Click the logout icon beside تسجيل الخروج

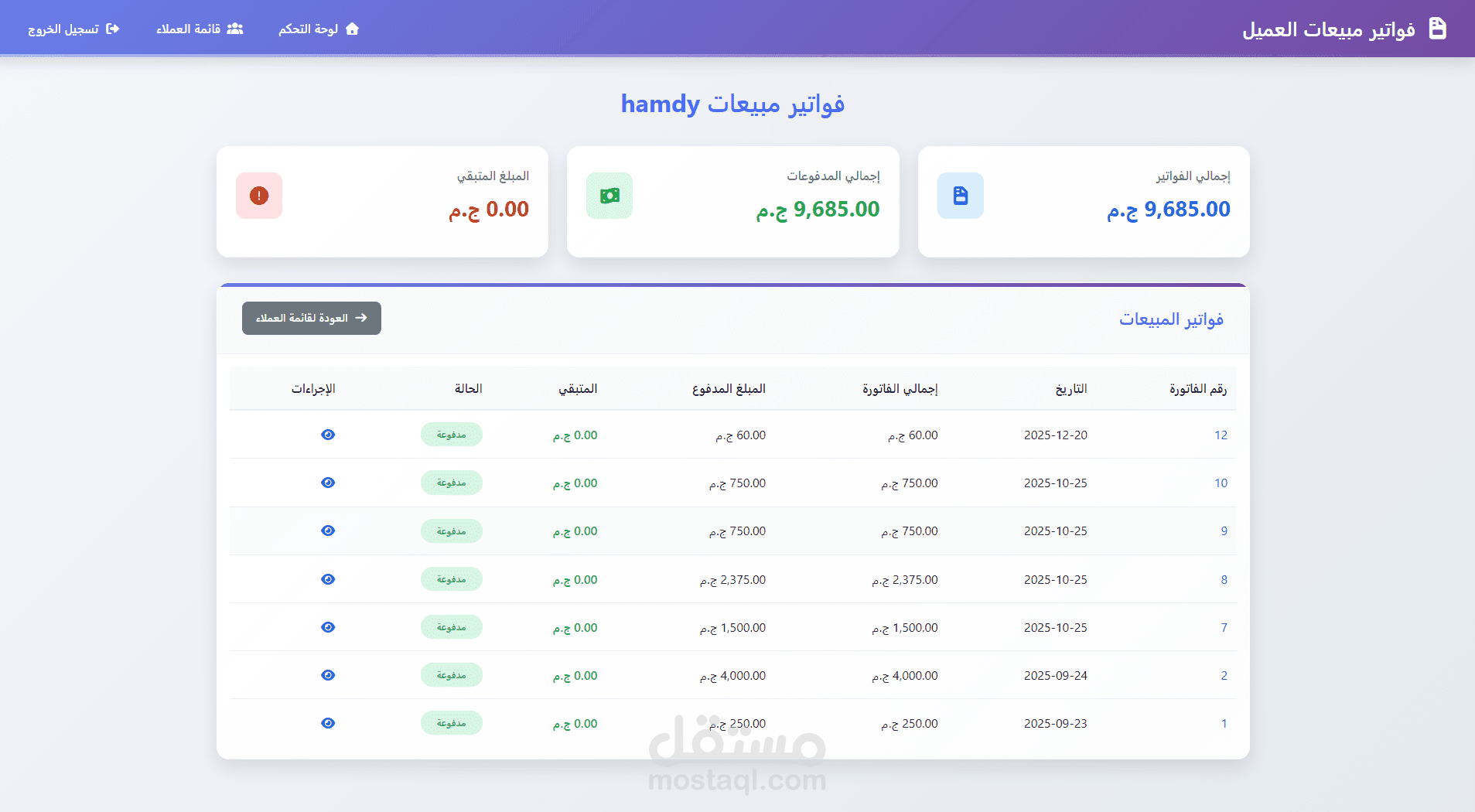pyautogui.click(x=113, y=29)
